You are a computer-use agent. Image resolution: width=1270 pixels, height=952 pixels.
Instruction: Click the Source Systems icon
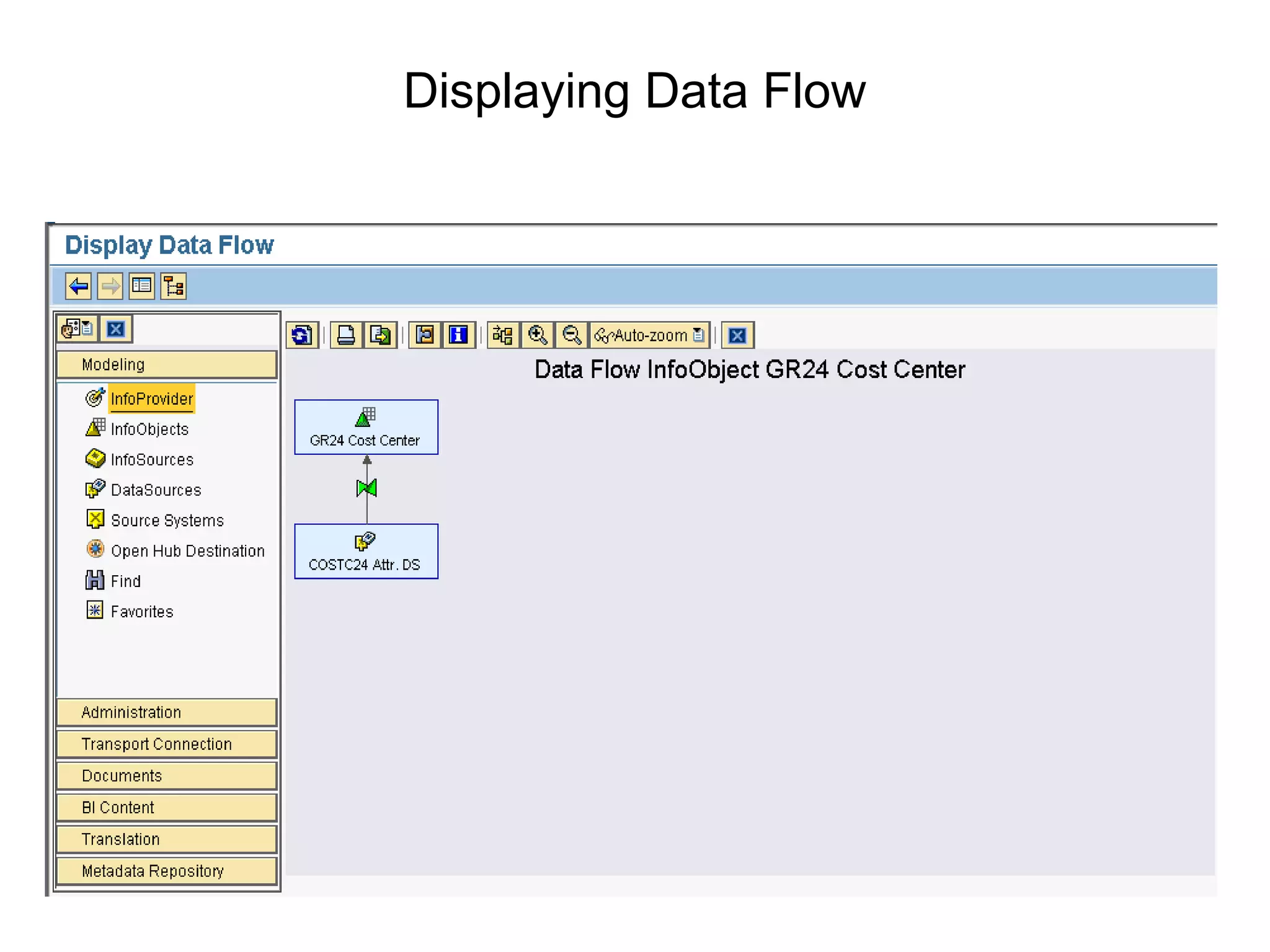(95, 519)
